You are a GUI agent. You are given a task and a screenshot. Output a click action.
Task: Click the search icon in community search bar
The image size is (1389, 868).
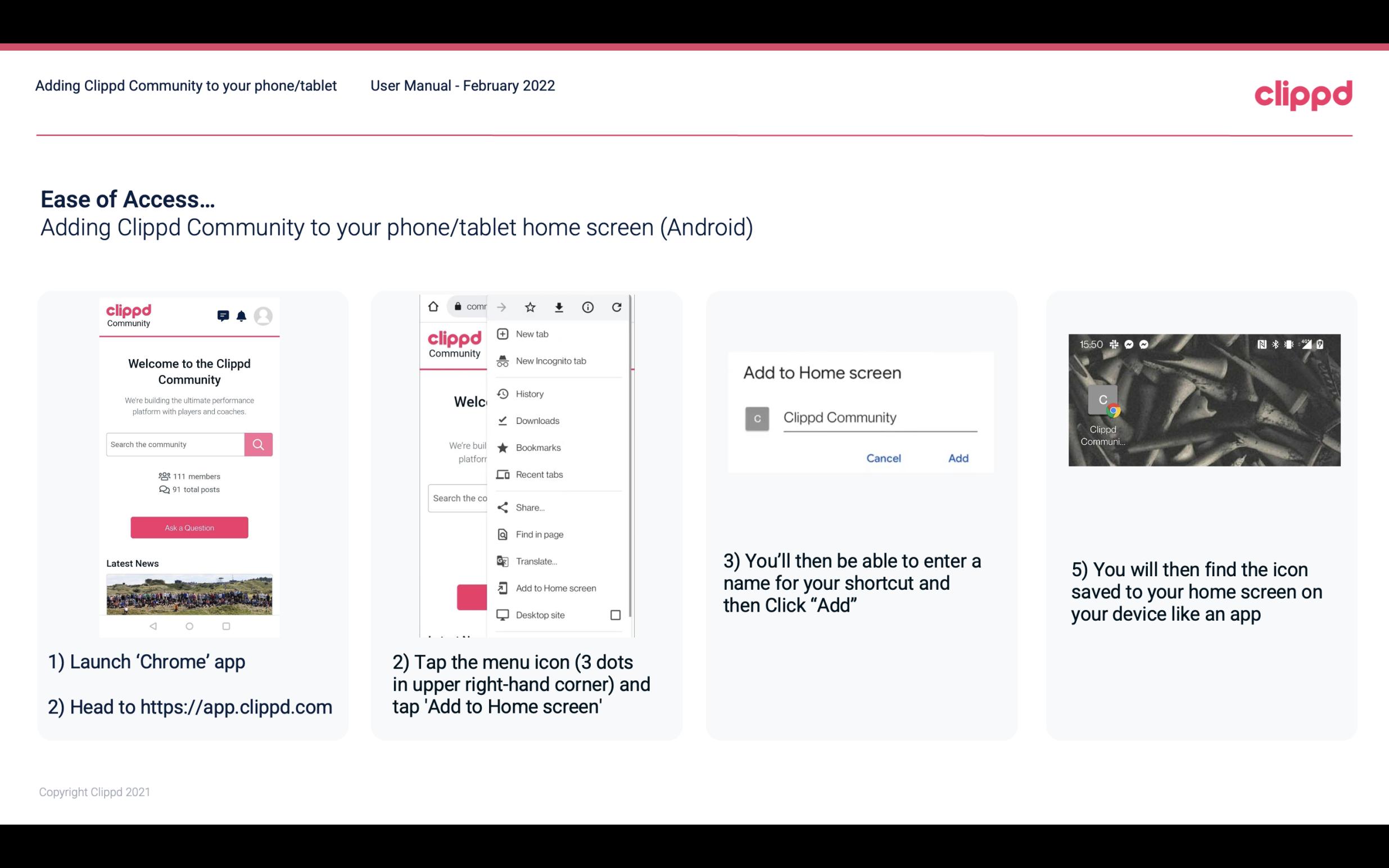point(258,444)
